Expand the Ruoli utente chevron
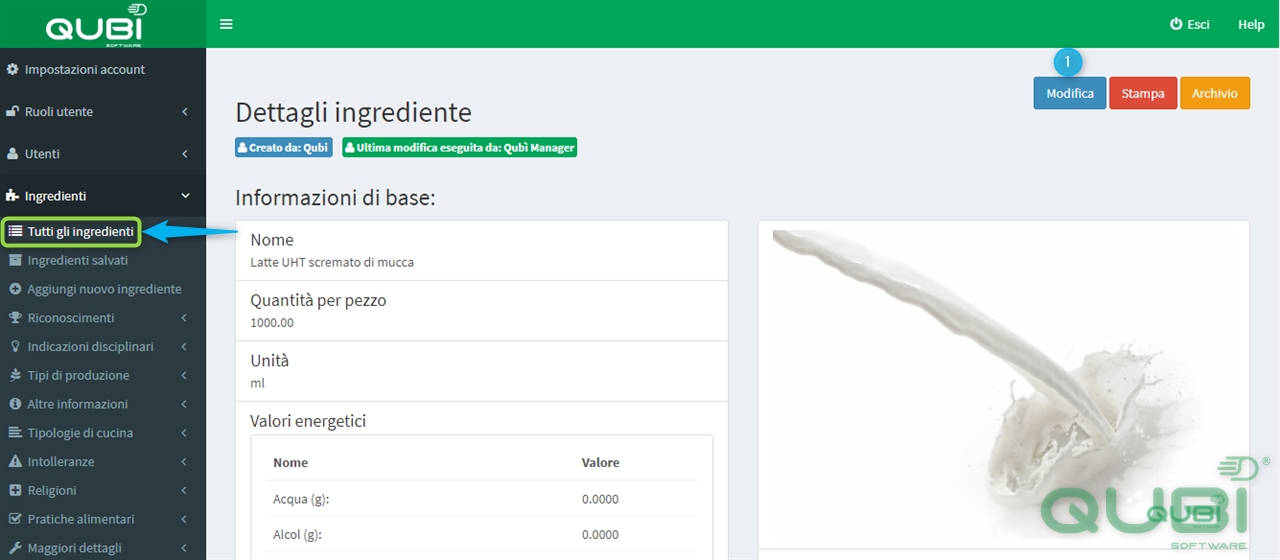Viewport: 1280px width, 560px height. (x=185, y=111)
